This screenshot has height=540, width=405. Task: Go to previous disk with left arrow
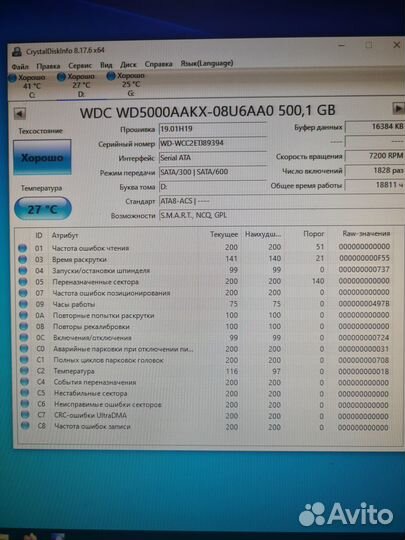pyautogui.click(x=20, y=114)
